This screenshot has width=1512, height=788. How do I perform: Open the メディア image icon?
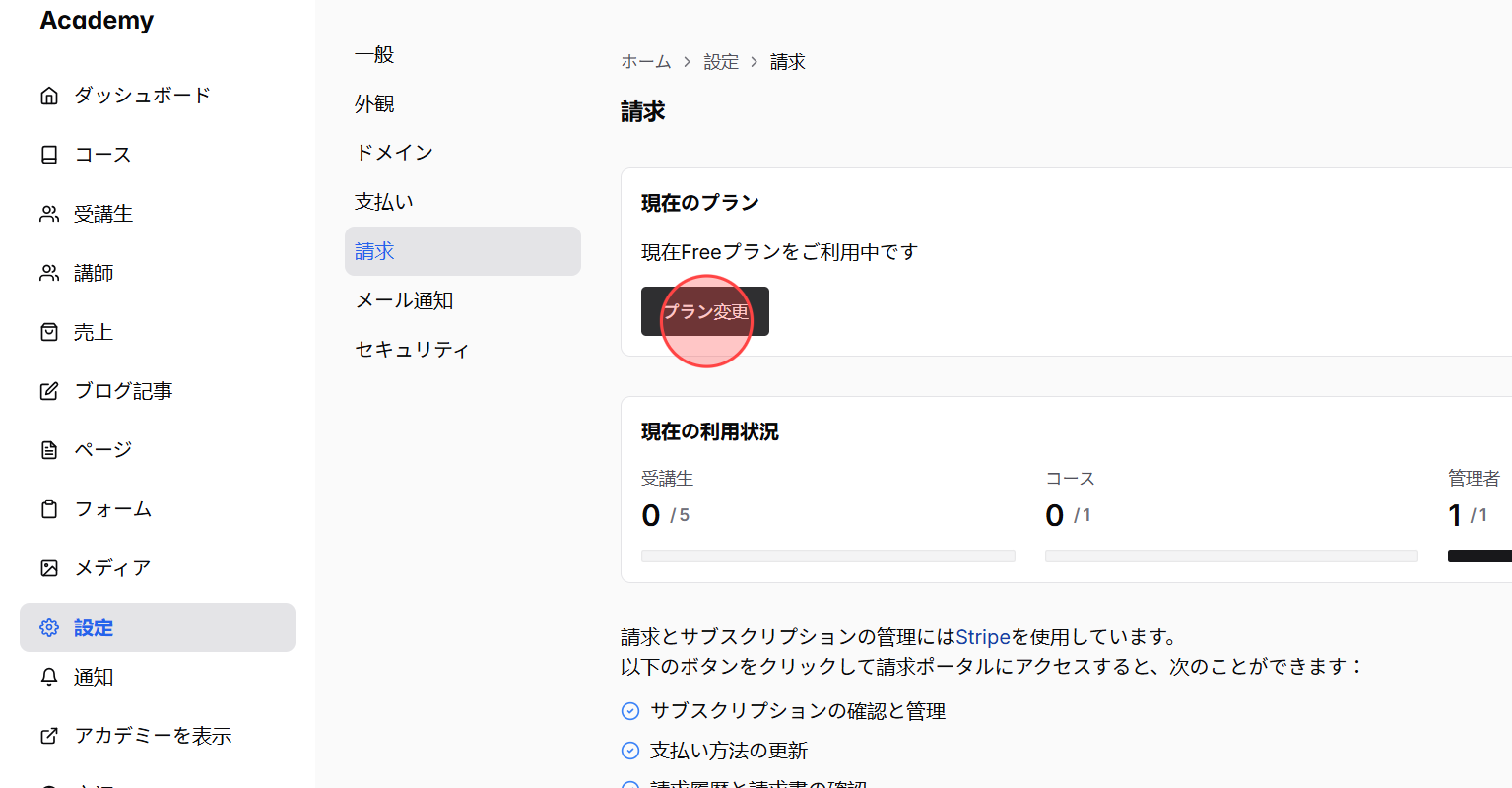(x=49, y=567)
